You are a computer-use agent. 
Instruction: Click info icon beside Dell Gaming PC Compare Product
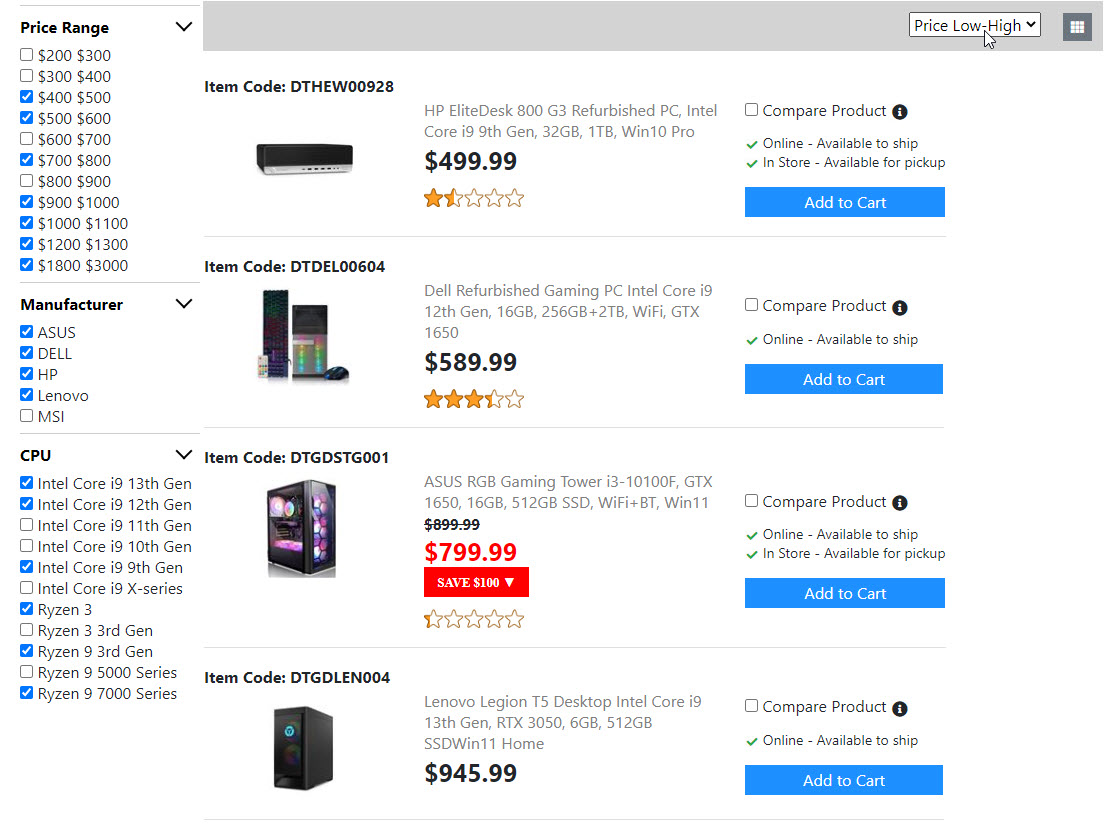click(900, 307)
